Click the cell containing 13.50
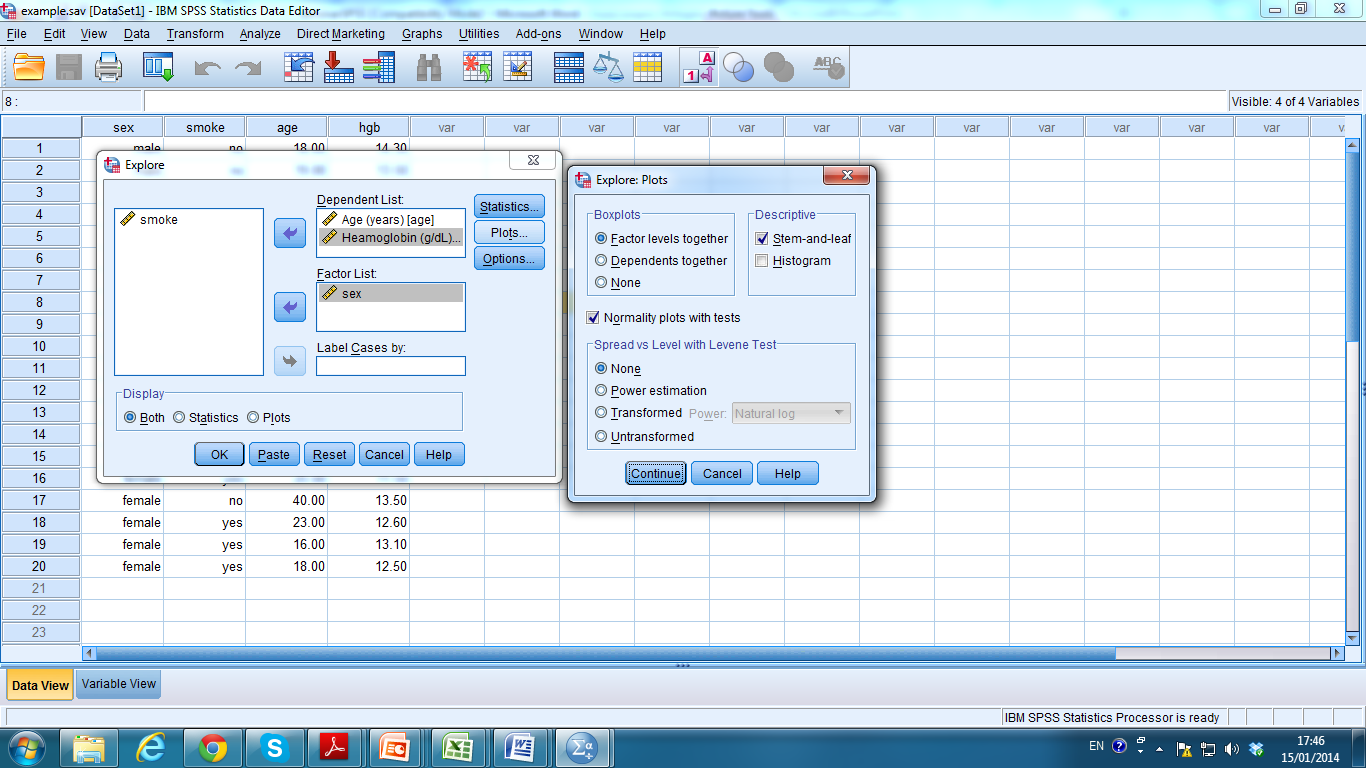Viewport: 1366px width, 768px height. coord(369,501)
